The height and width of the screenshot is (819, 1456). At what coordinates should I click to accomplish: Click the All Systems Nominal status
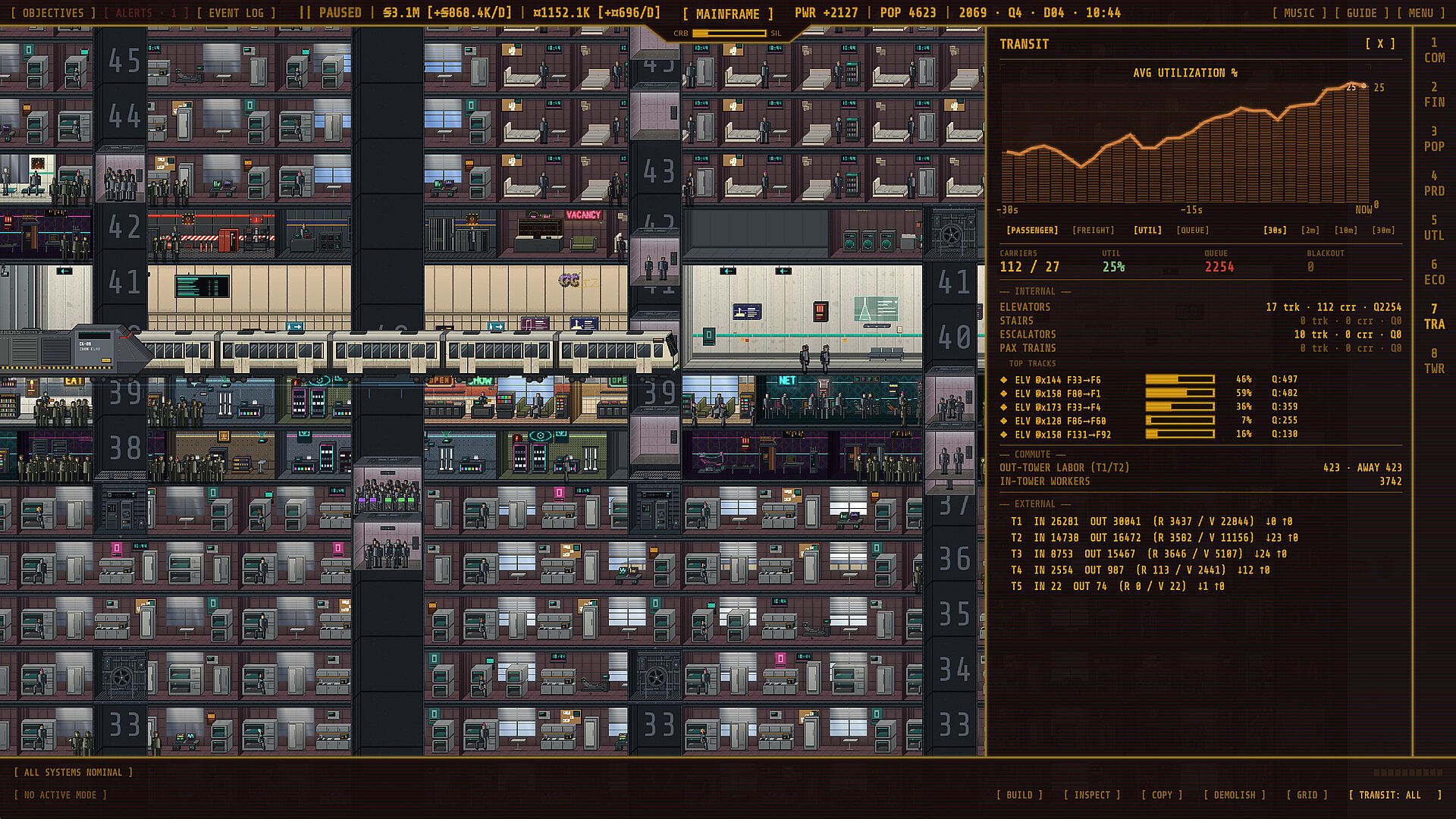tap(73, 773)
